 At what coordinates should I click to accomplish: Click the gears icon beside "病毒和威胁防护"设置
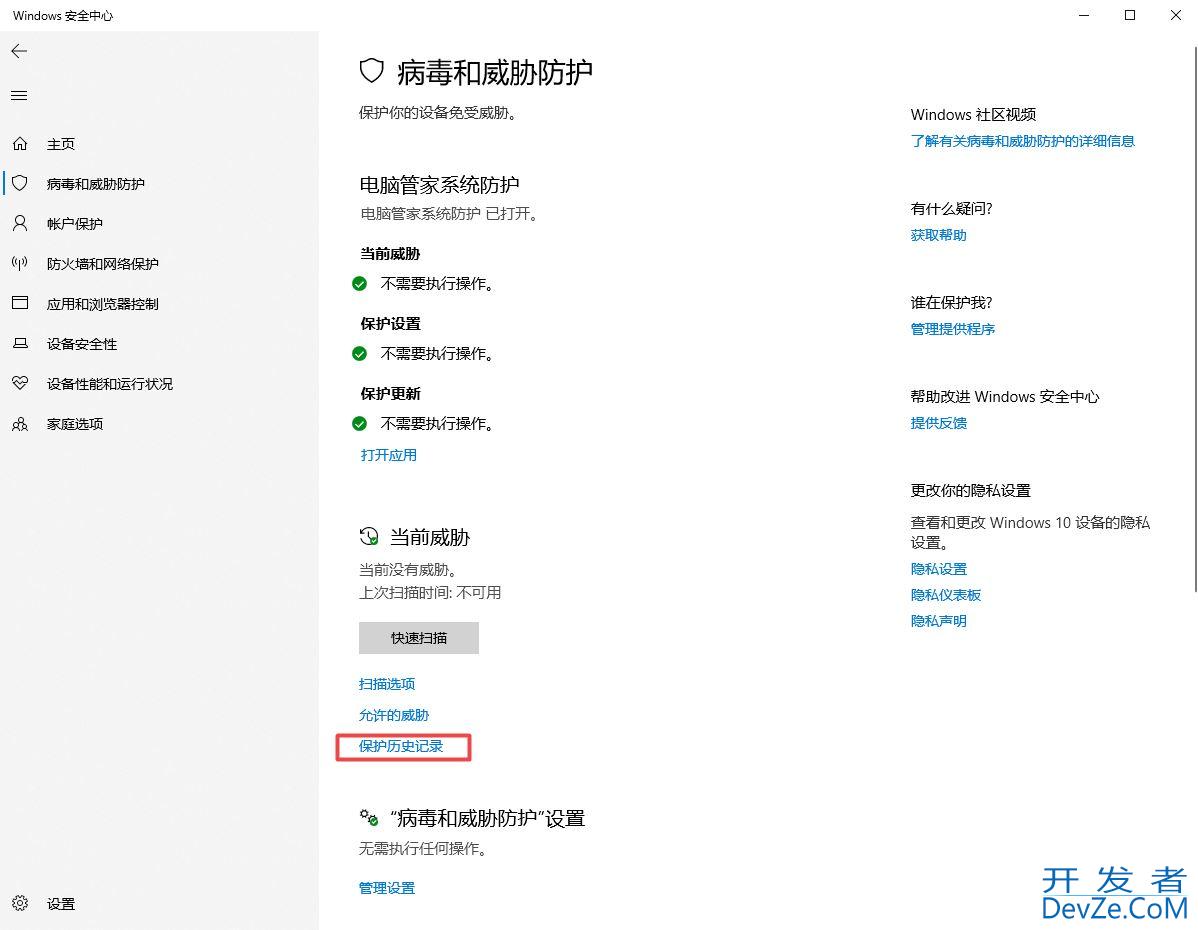pos(369,818)
